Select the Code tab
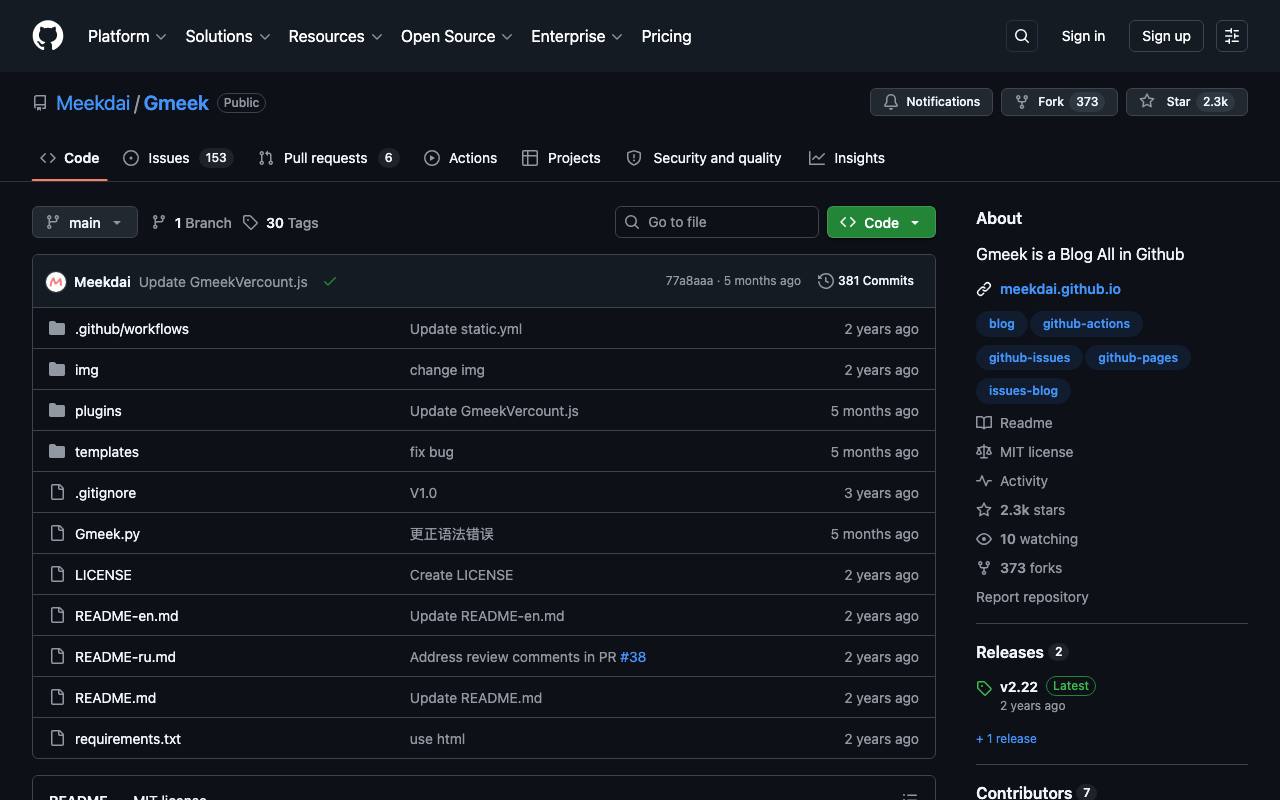This screenshot has height=800, width=1280. pos(70,158)
